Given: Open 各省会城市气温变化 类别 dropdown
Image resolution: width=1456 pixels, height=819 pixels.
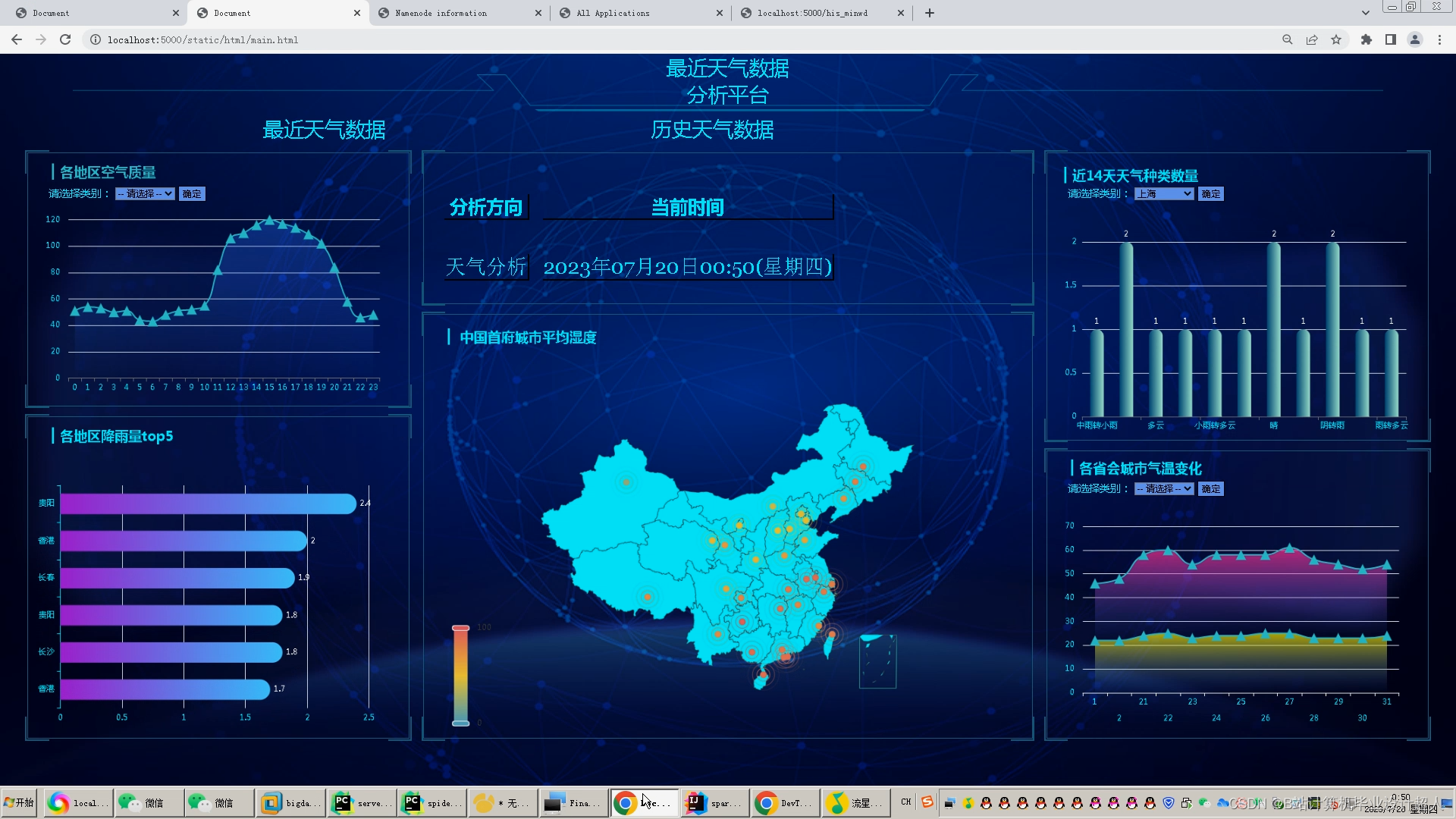Looking at the screenshot, I should click(x=1163, y=488).
